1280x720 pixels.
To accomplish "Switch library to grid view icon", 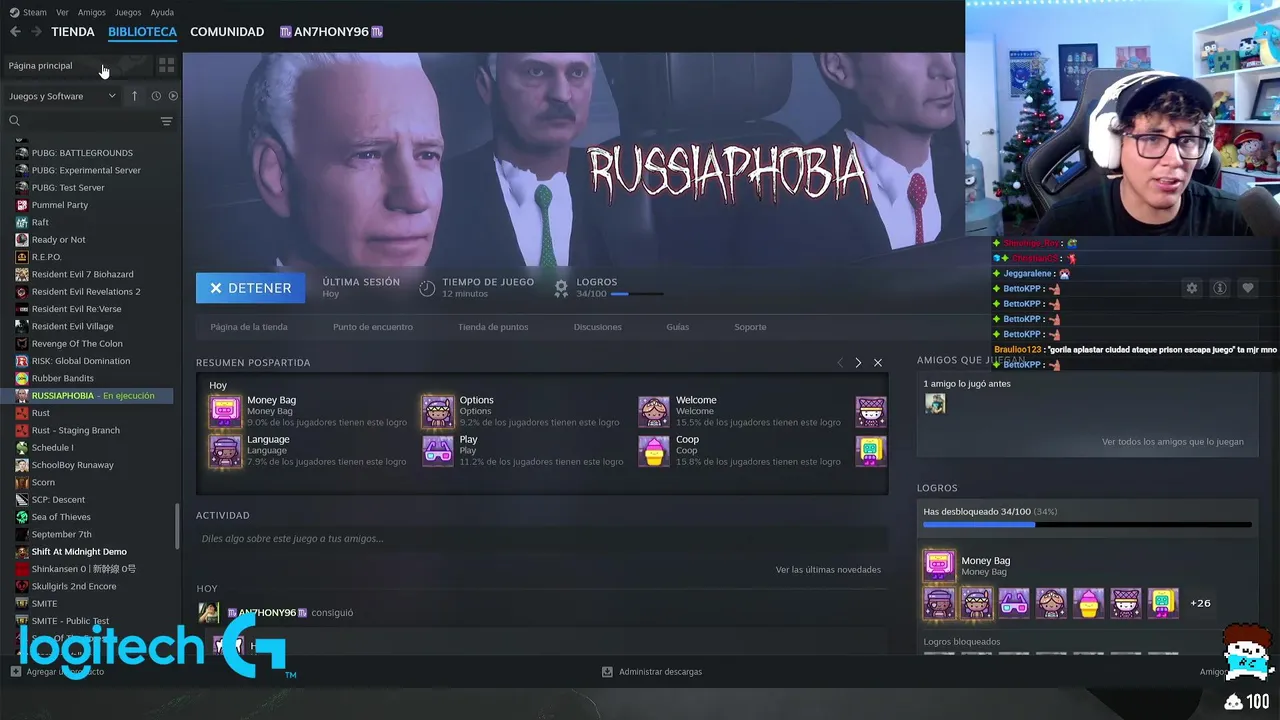I will point(166,65).
